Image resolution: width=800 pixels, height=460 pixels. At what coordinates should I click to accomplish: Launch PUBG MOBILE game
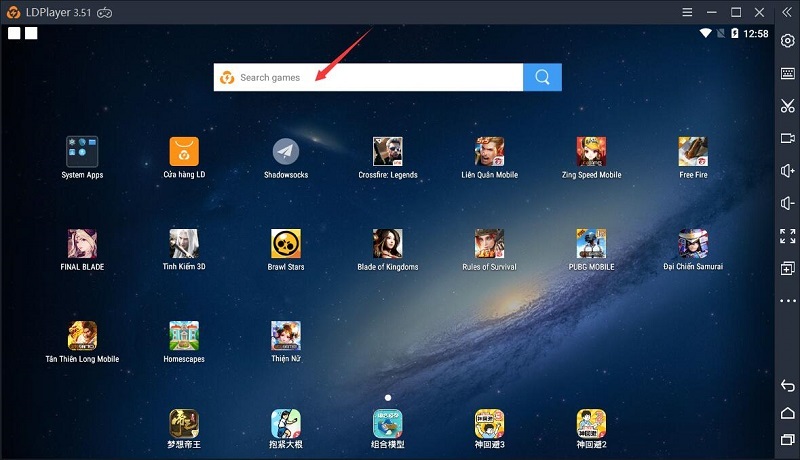point(591,243)
